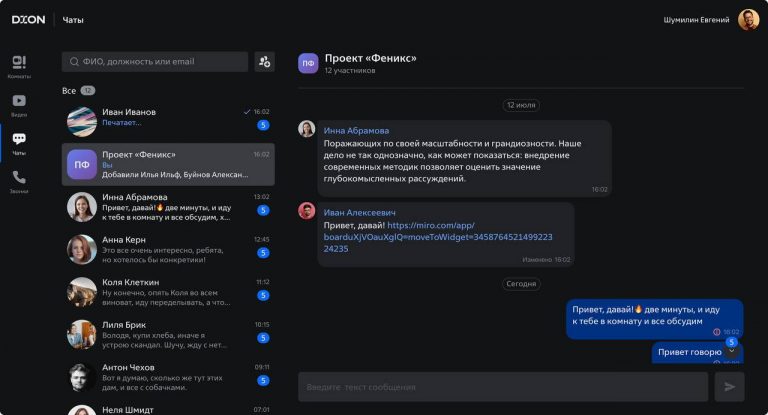Click the Привет говорю outgoing message
This screenshot has width=768, height=415.
[x=697, y=353]
